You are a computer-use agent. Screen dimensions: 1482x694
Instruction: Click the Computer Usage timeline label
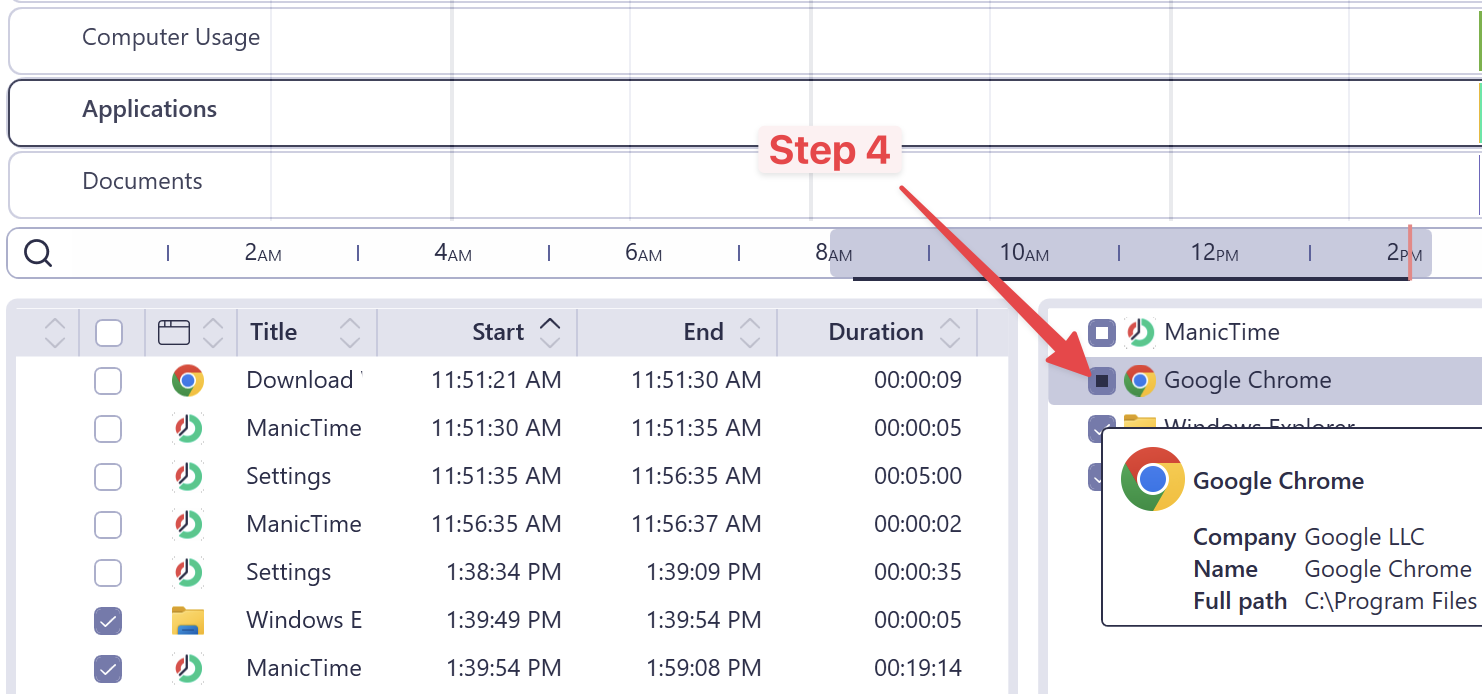click(x=171, y=38)
